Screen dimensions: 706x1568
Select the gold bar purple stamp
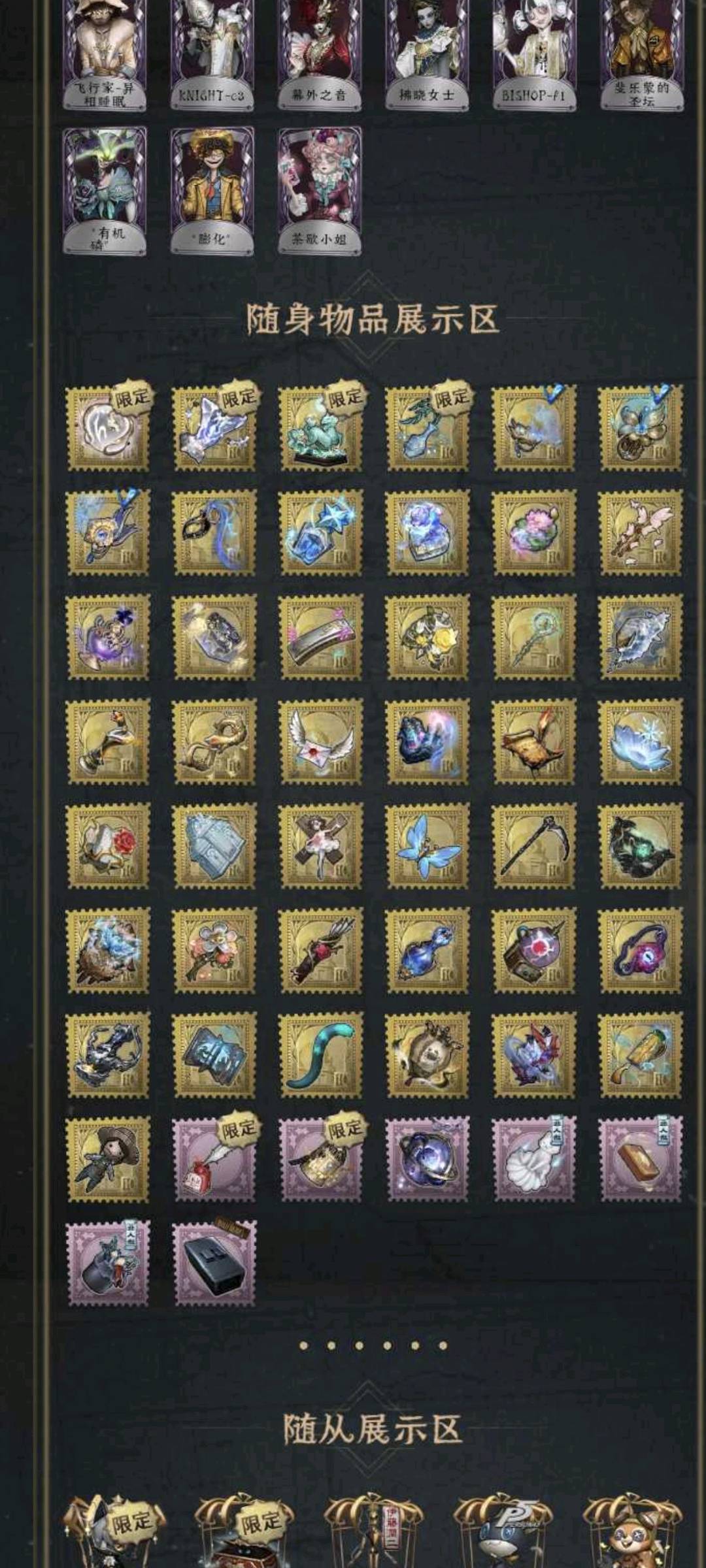[x=641, y=1160]
